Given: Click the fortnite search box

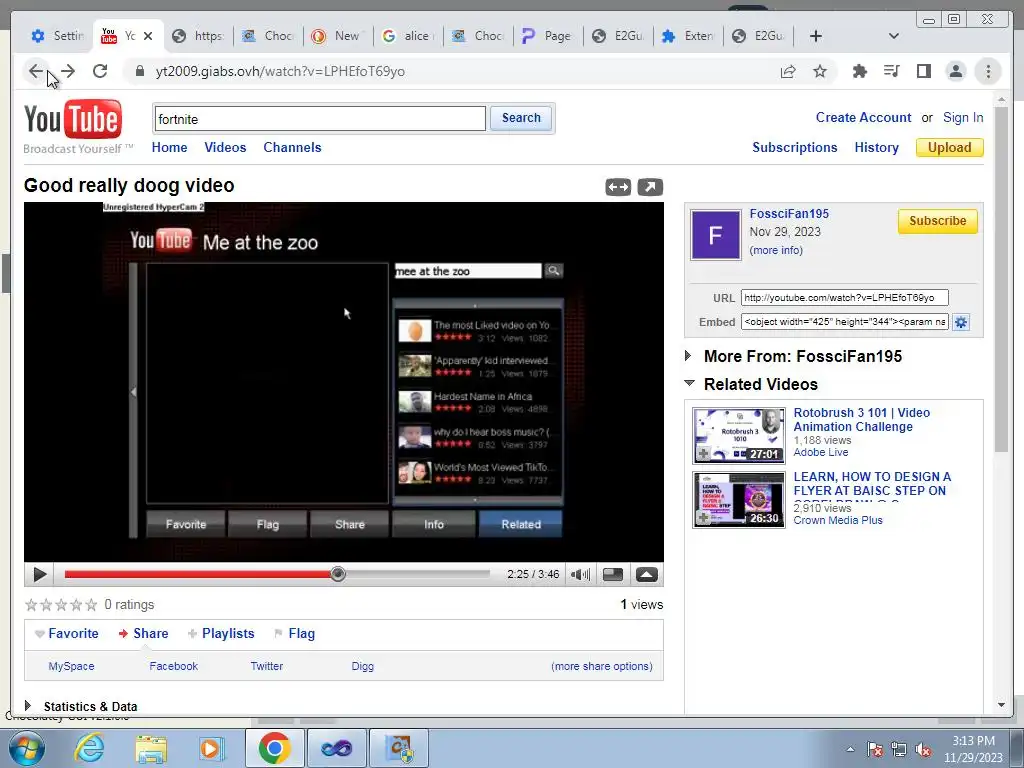Looking at the screenshot, I should pyautogui.click(x=320, y=119).
